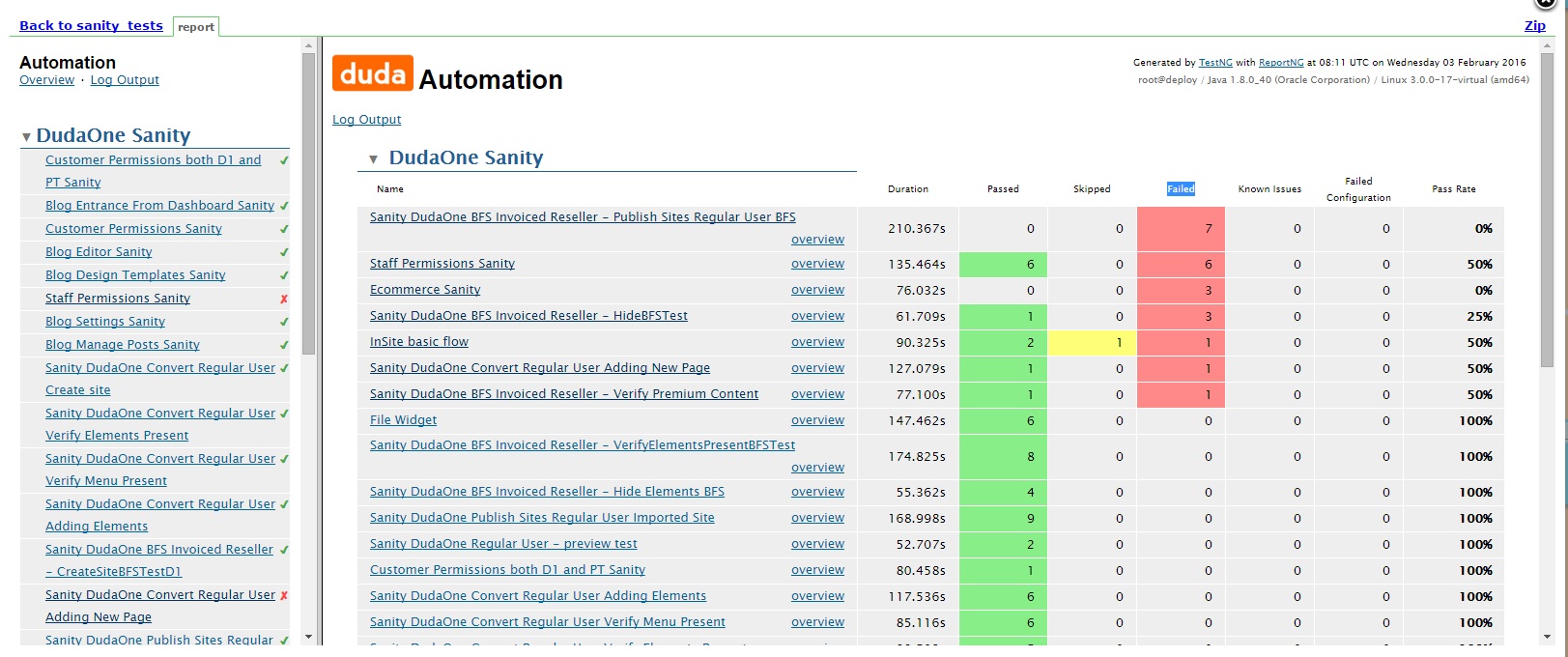Open Customer Permissions both D1 and PT Sanity in the table

tap(507, 570)
